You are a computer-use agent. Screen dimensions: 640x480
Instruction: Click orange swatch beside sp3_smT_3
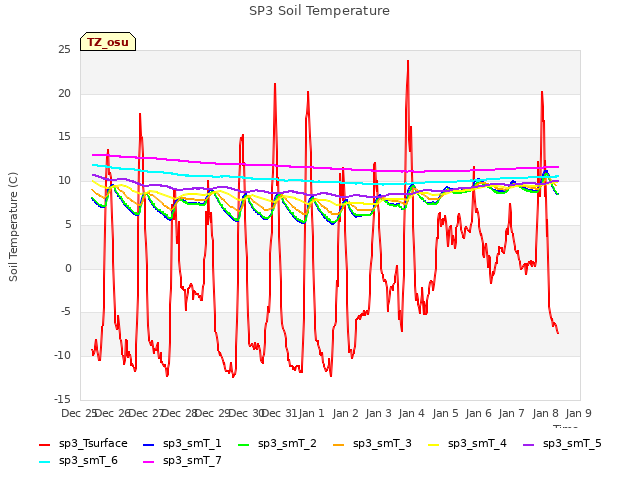point(339,444)
